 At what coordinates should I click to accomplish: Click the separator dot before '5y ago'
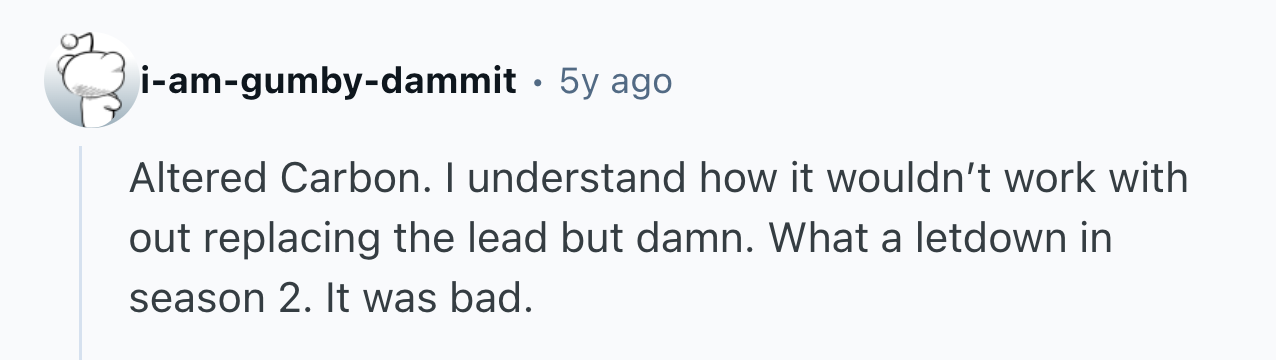[539, 84]
